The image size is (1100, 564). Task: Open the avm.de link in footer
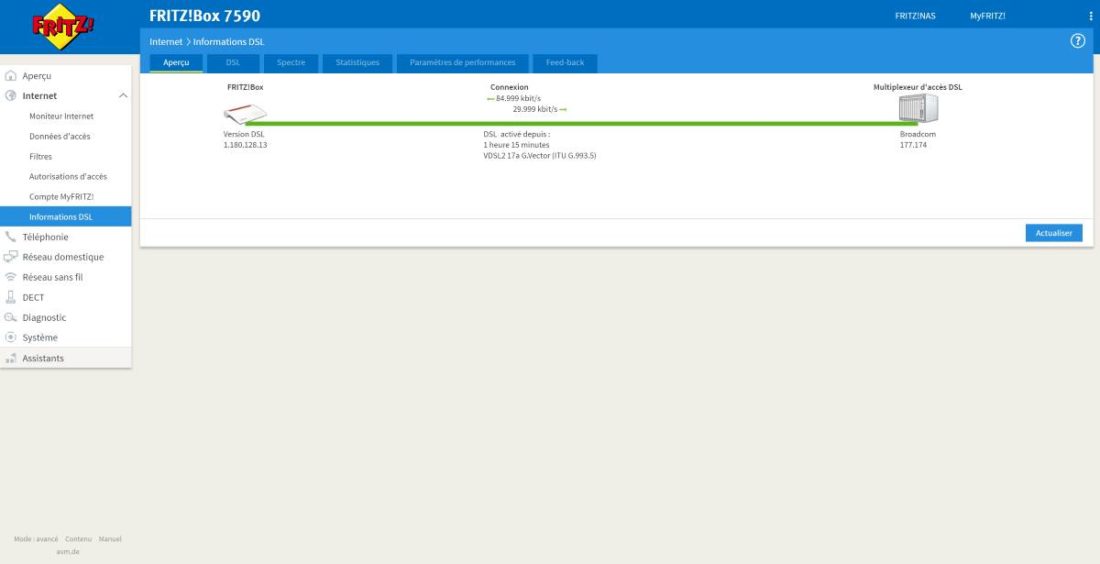tap(67, 551)
